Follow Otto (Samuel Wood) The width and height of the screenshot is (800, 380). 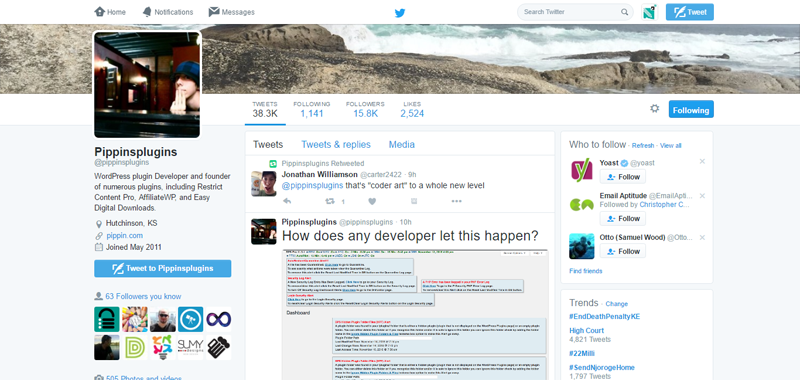[x=622, y=251]
